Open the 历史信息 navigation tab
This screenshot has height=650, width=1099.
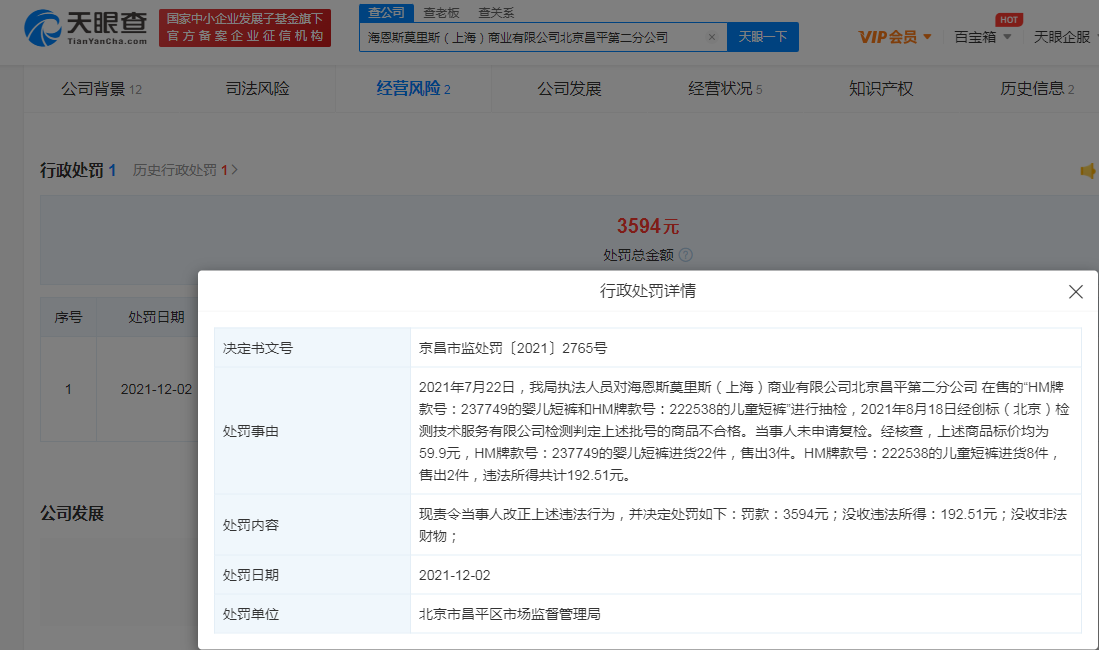[1037, 89]
